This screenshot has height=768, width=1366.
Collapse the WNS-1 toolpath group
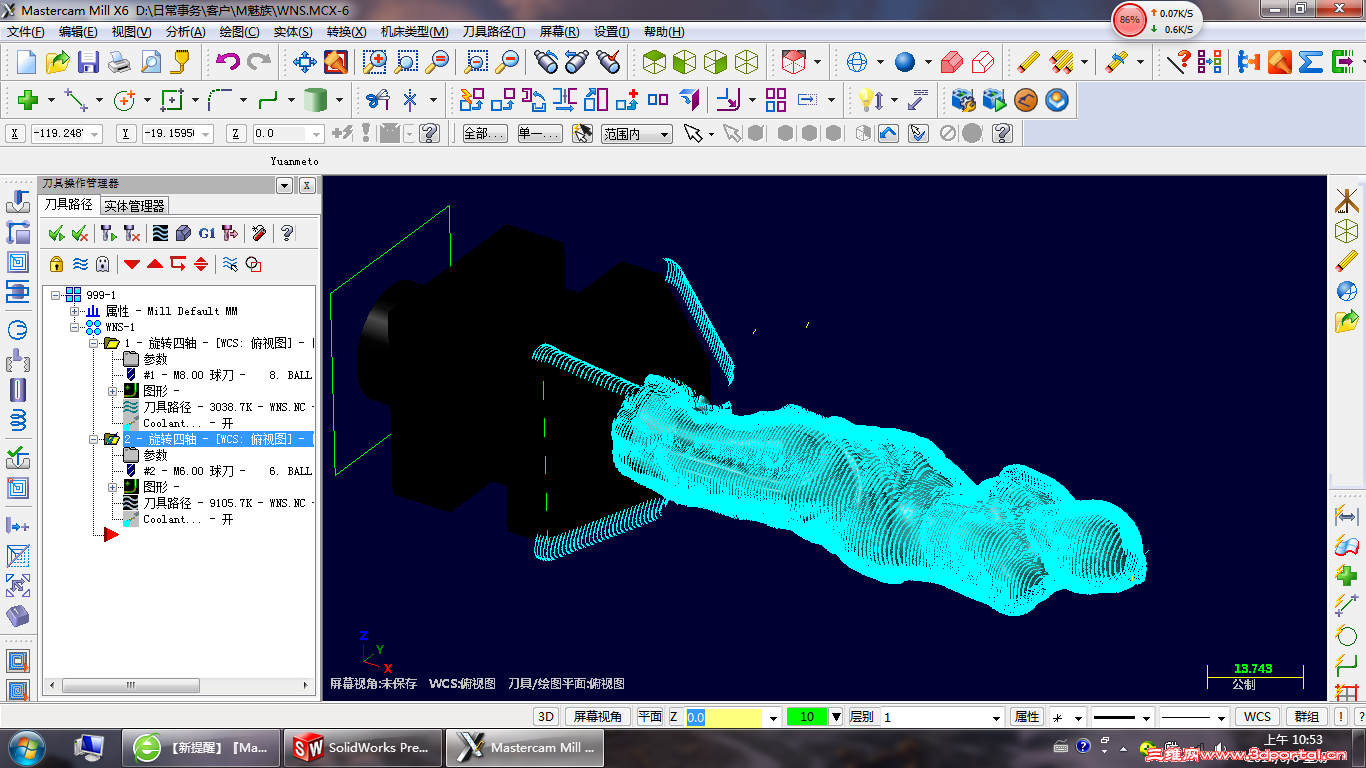click(x=75, y=327)
